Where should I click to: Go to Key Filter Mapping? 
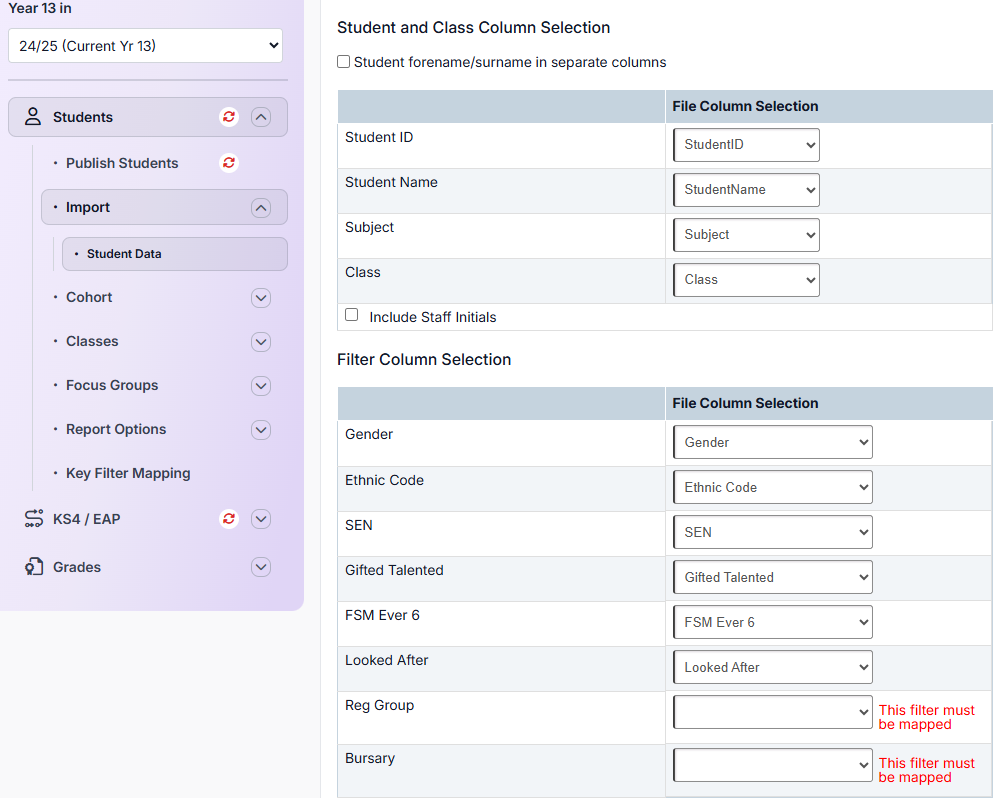click(x=128, y=473)
